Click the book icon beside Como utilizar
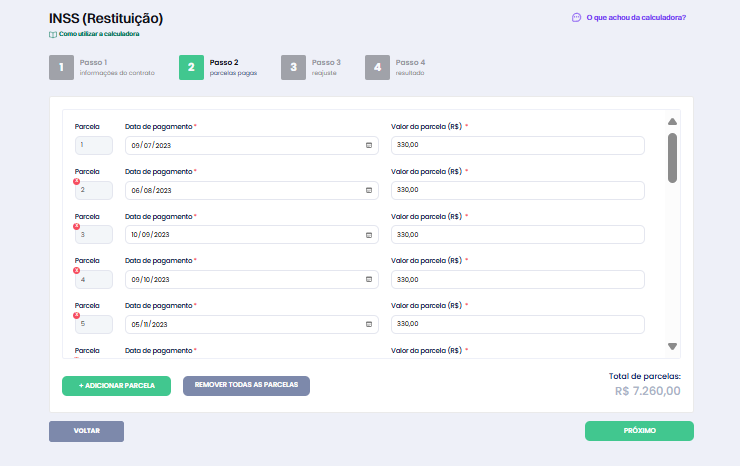 point(53,34)
